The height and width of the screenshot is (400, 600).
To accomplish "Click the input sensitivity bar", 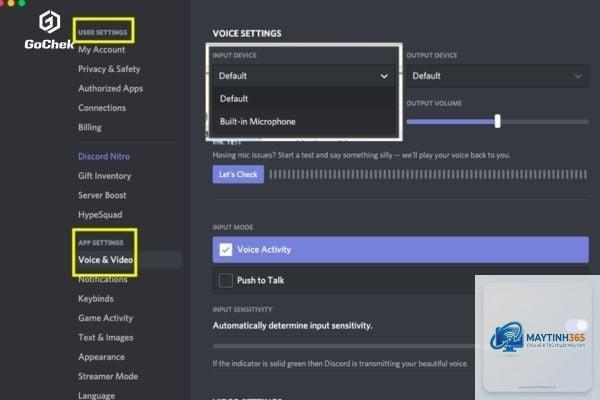I will click(x=344, y=346).
